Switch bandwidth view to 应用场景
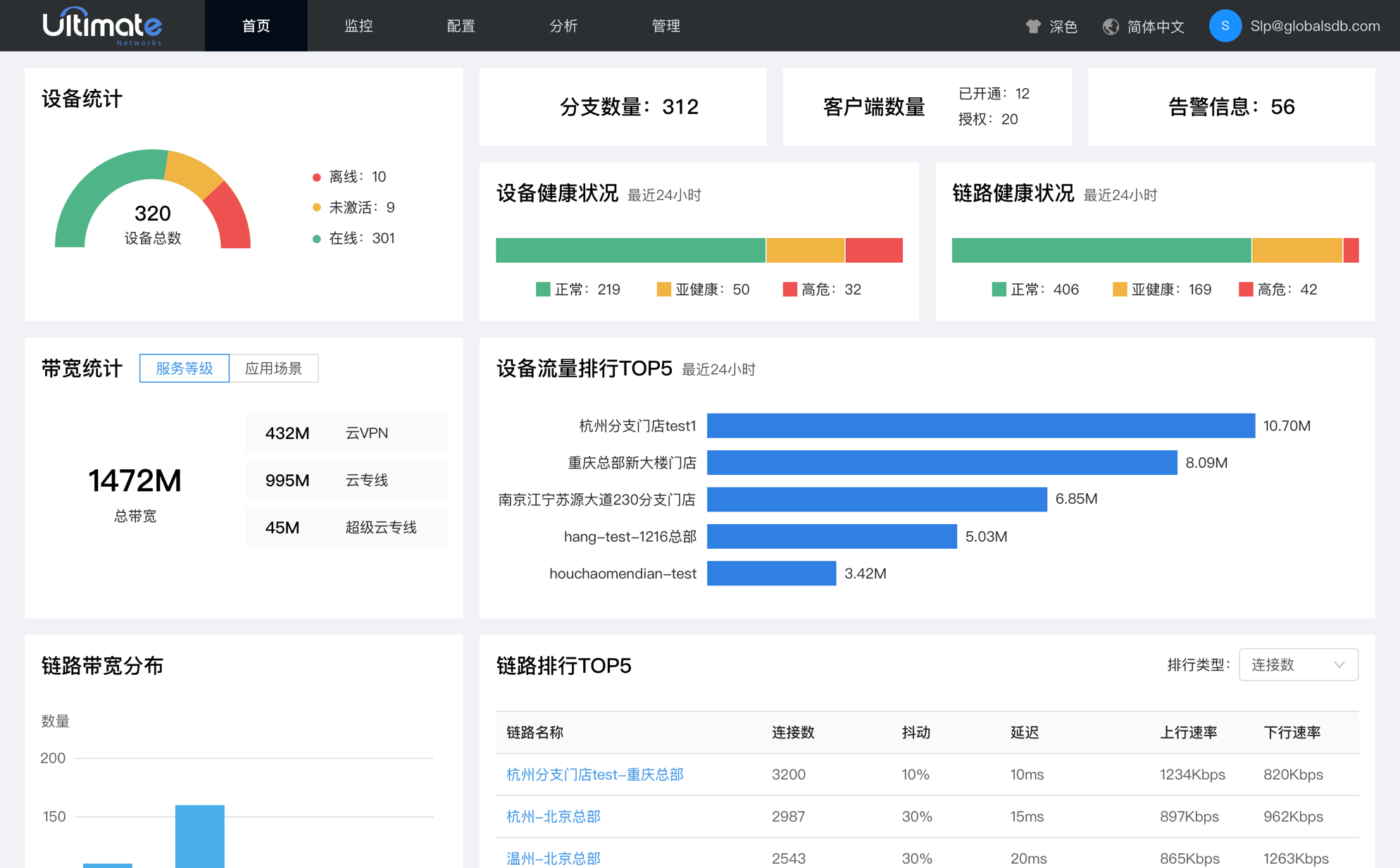This screenshot has width=1400, height=868. pos(274,368)
